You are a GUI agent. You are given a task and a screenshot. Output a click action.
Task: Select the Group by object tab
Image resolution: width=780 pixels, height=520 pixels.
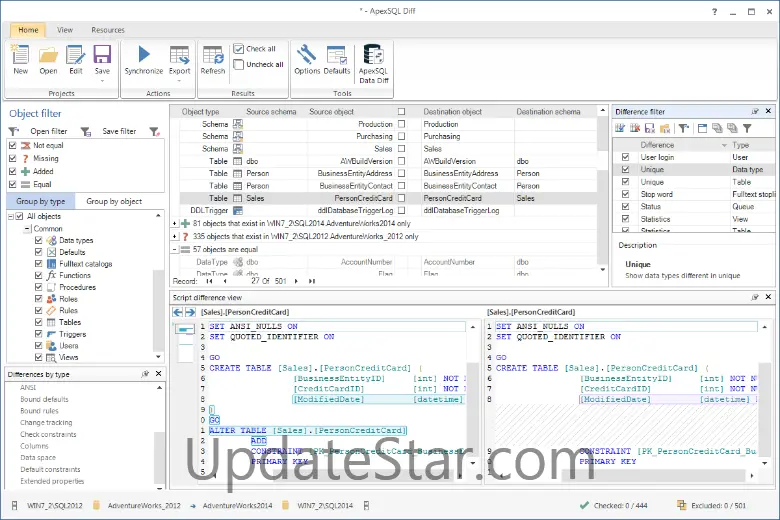114,201
